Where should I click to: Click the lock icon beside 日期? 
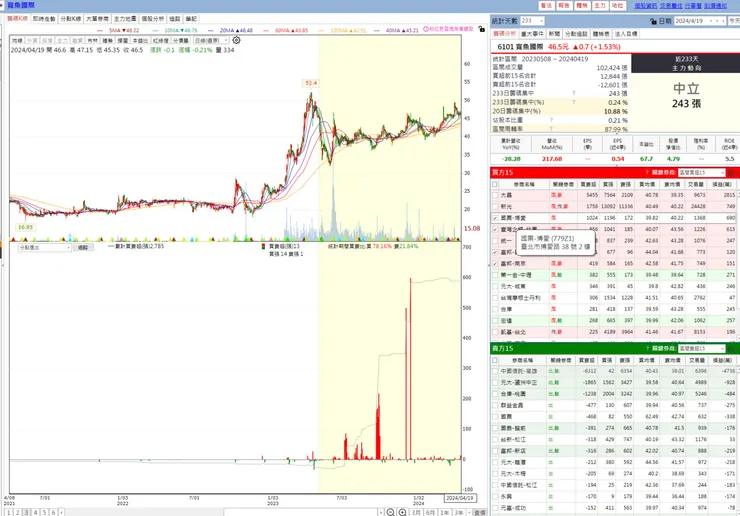[653, 21]
